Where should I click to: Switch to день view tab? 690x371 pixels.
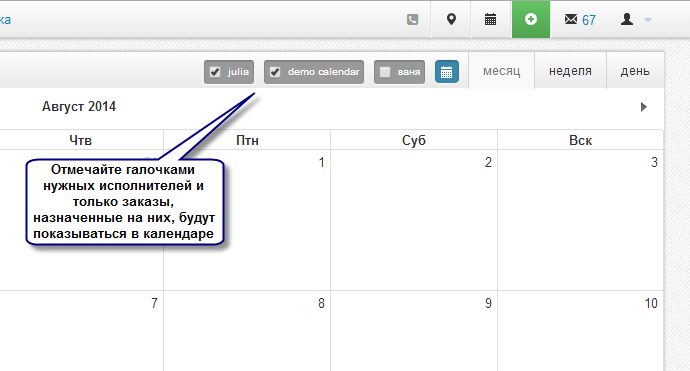635,71
